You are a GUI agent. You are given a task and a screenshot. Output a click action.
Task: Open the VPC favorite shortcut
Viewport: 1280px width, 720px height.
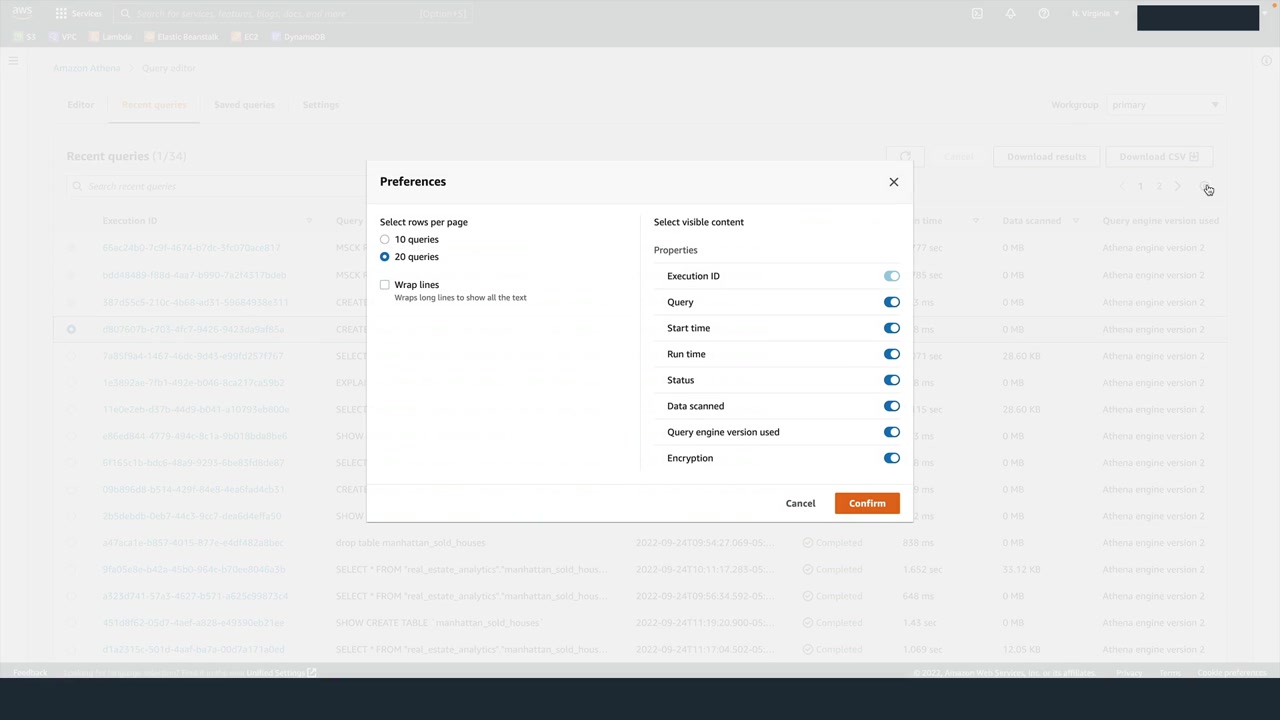point(63,37)
